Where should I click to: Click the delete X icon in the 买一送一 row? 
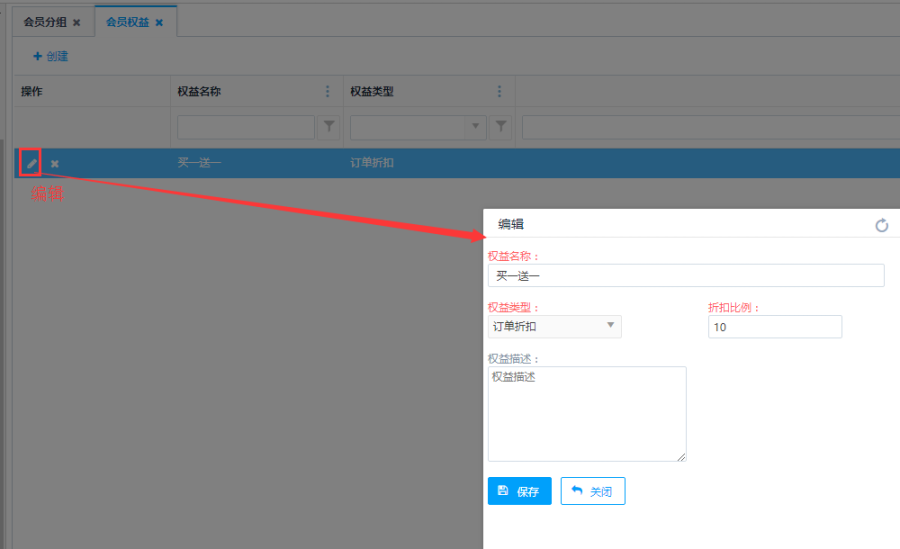tap(55, 164)
